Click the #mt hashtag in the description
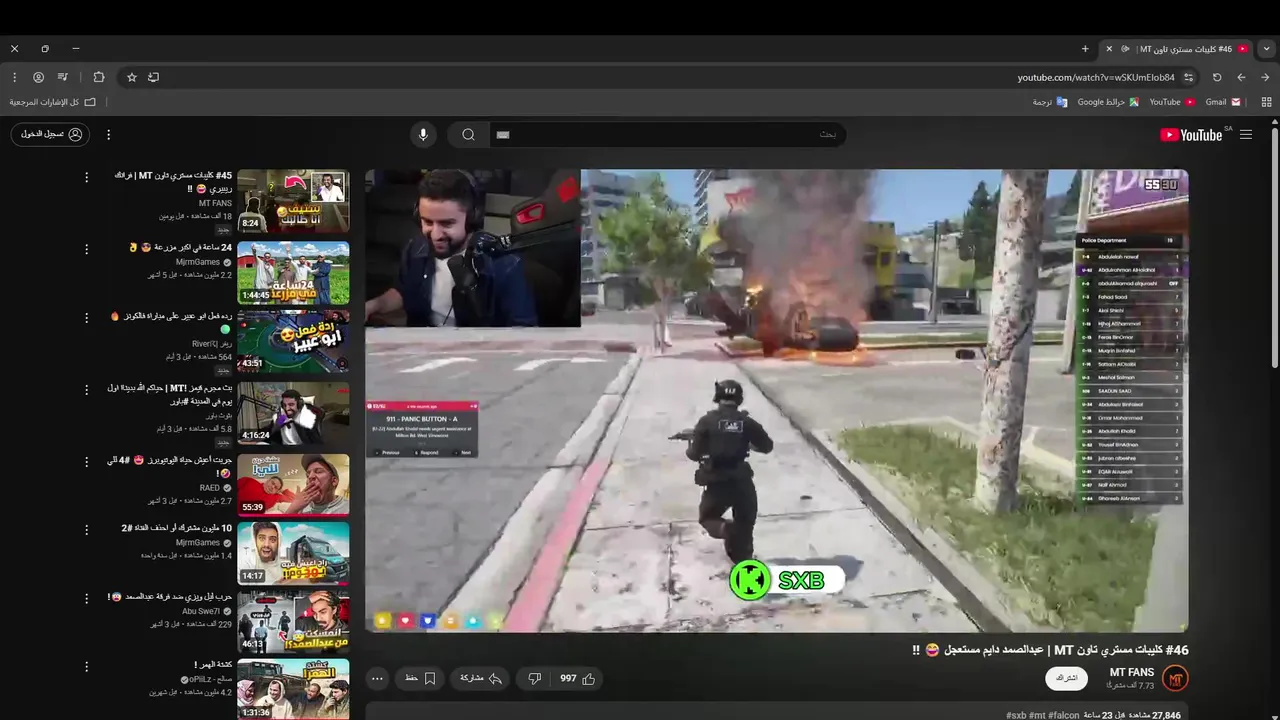The height and width of the screenshot is (720, 1280). 1037,716
